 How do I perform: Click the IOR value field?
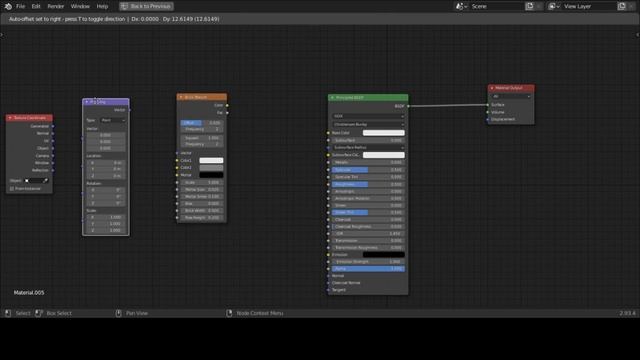tap(368, 234)
